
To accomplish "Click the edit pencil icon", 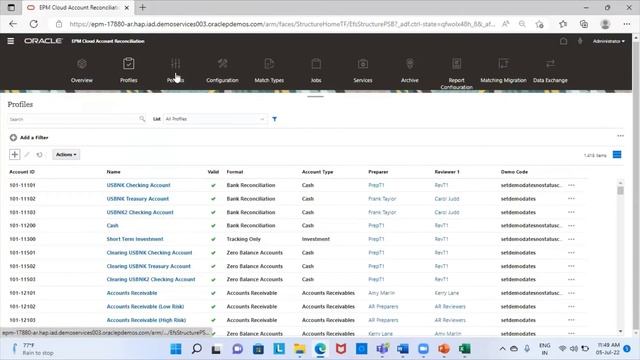I will click(x=27, y=155).
